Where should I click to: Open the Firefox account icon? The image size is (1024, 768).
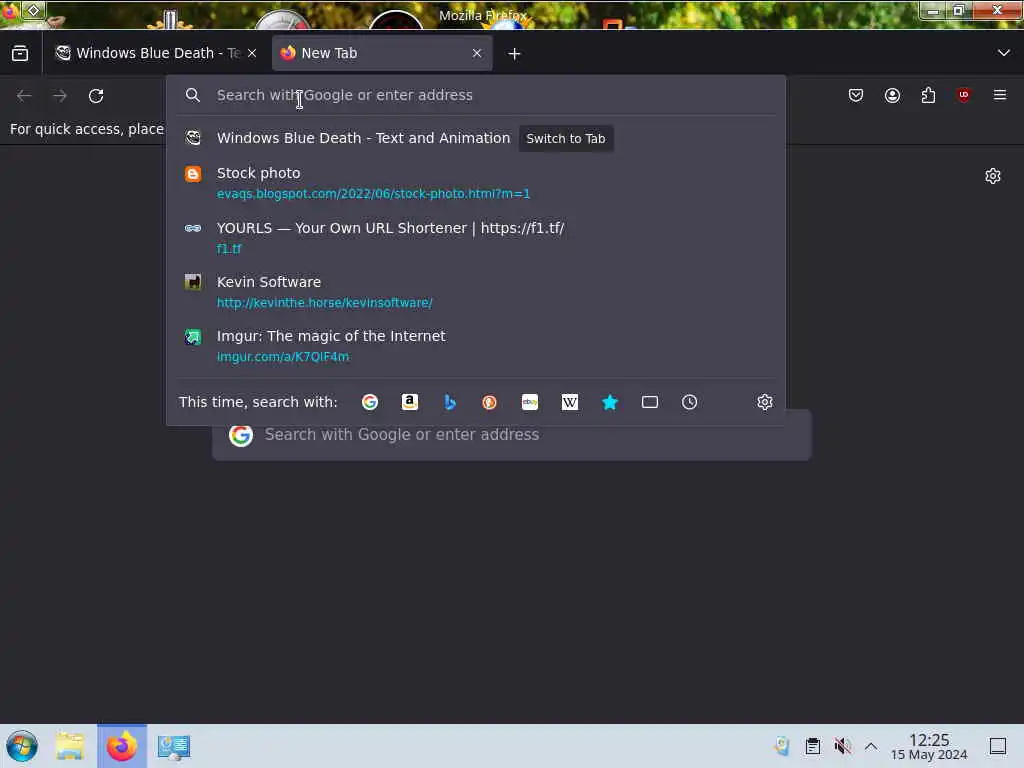892,95
